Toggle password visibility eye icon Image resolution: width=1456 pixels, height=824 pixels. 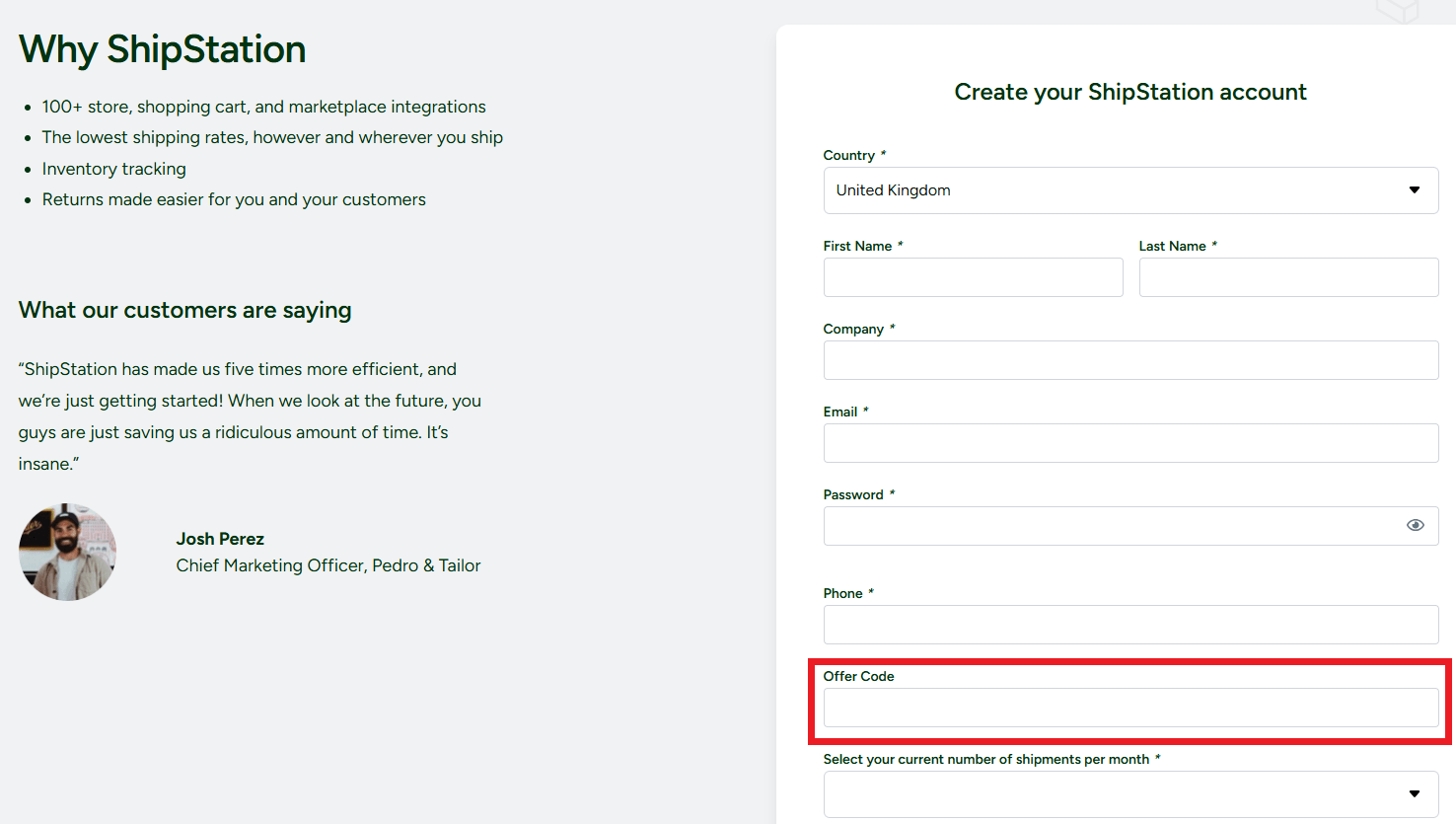(1415, 525)
